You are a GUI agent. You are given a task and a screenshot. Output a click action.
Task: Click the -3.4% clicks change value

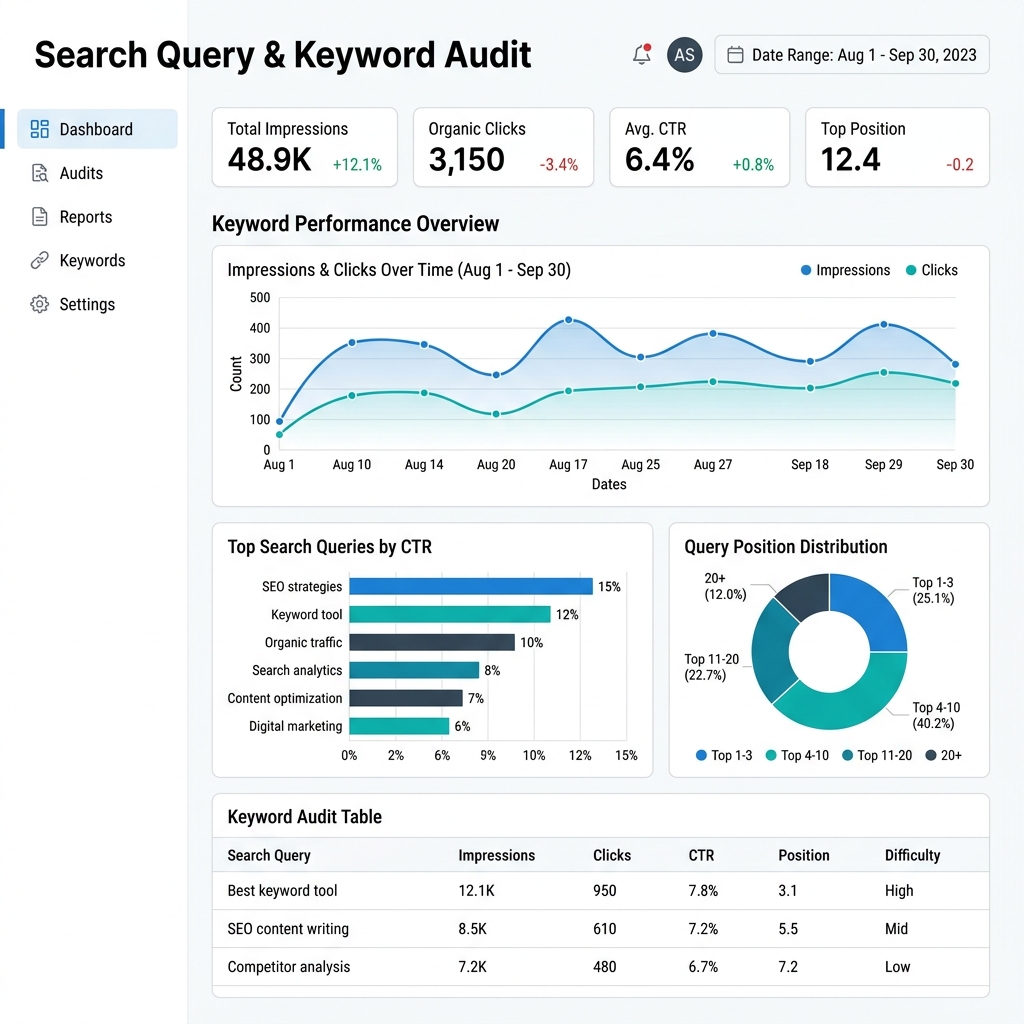pos(559,165)
